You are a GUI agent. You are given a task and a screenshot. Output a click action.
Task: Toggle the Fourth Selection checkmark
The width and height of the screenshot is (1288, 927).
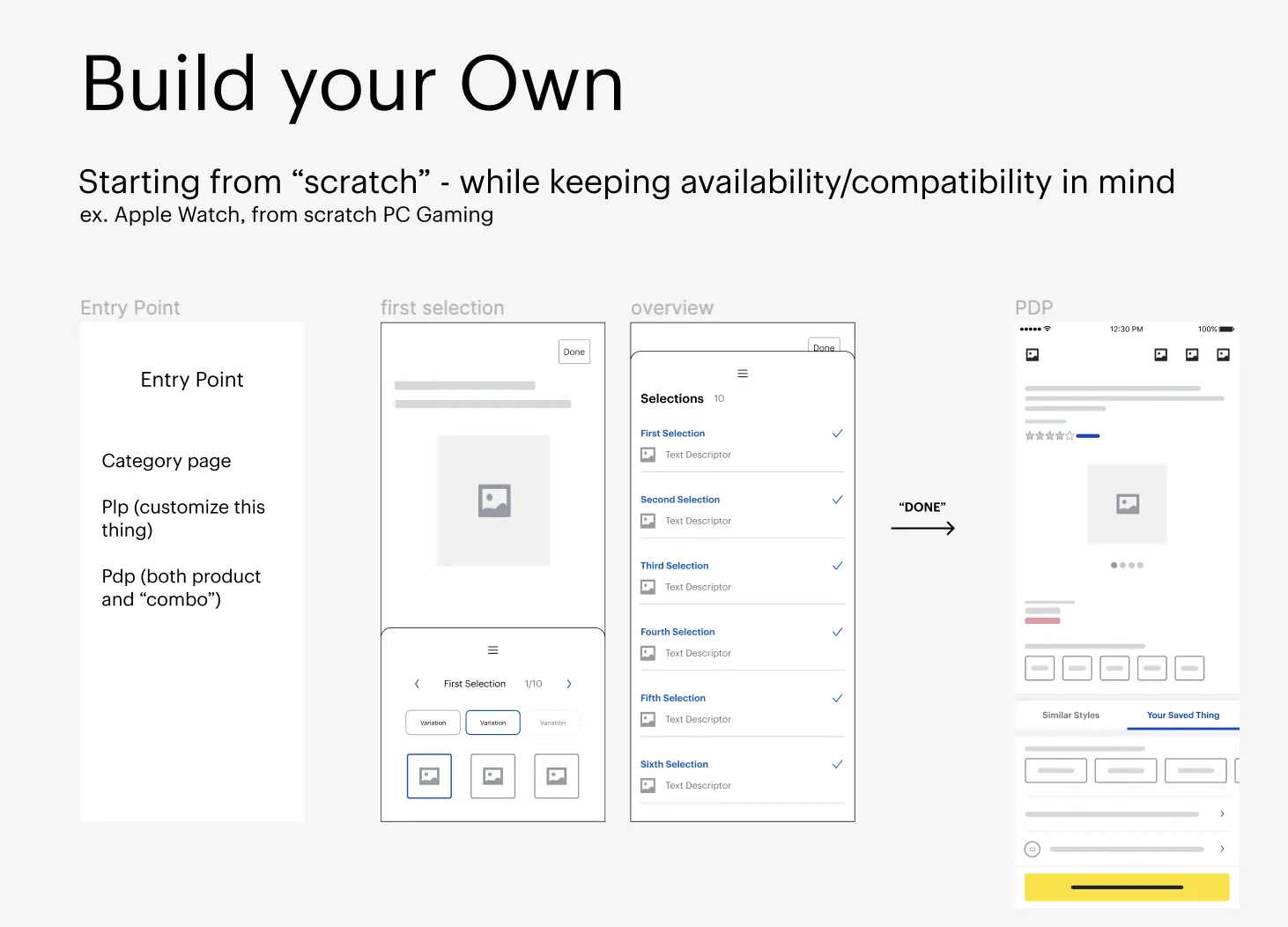[x=838, y=632]
